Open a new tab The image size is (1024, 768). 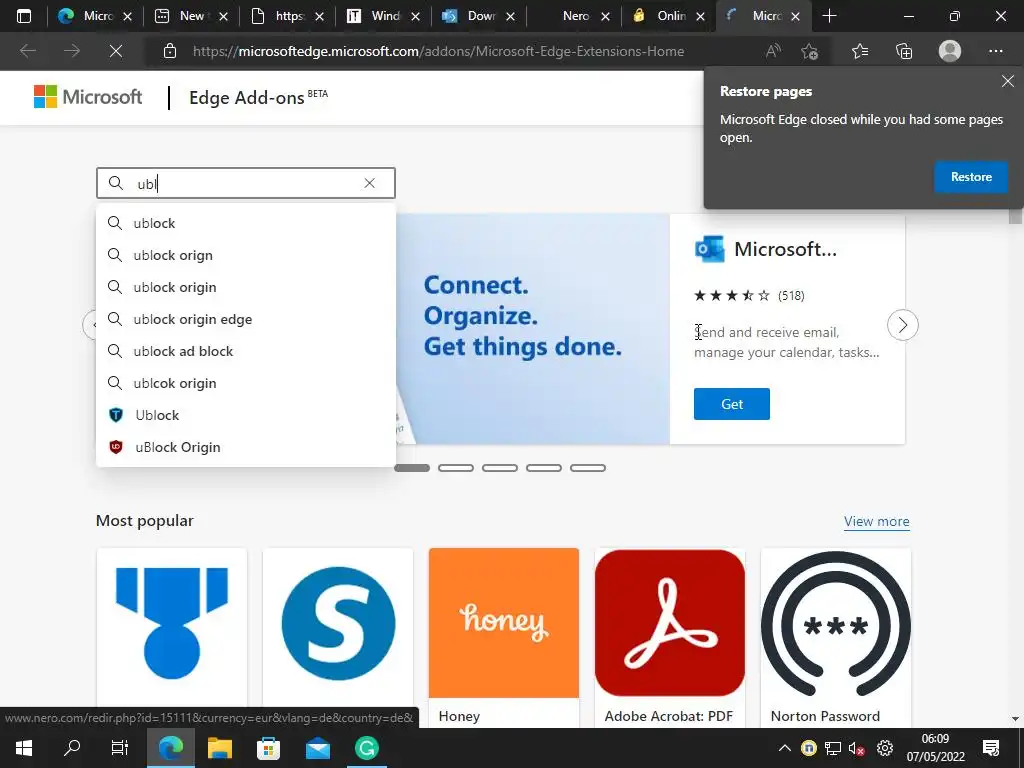click(829, 16)
